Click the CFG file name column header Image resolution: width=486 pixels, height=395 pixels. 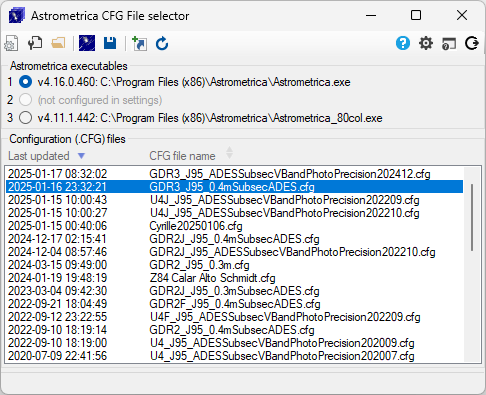point(182,156)
